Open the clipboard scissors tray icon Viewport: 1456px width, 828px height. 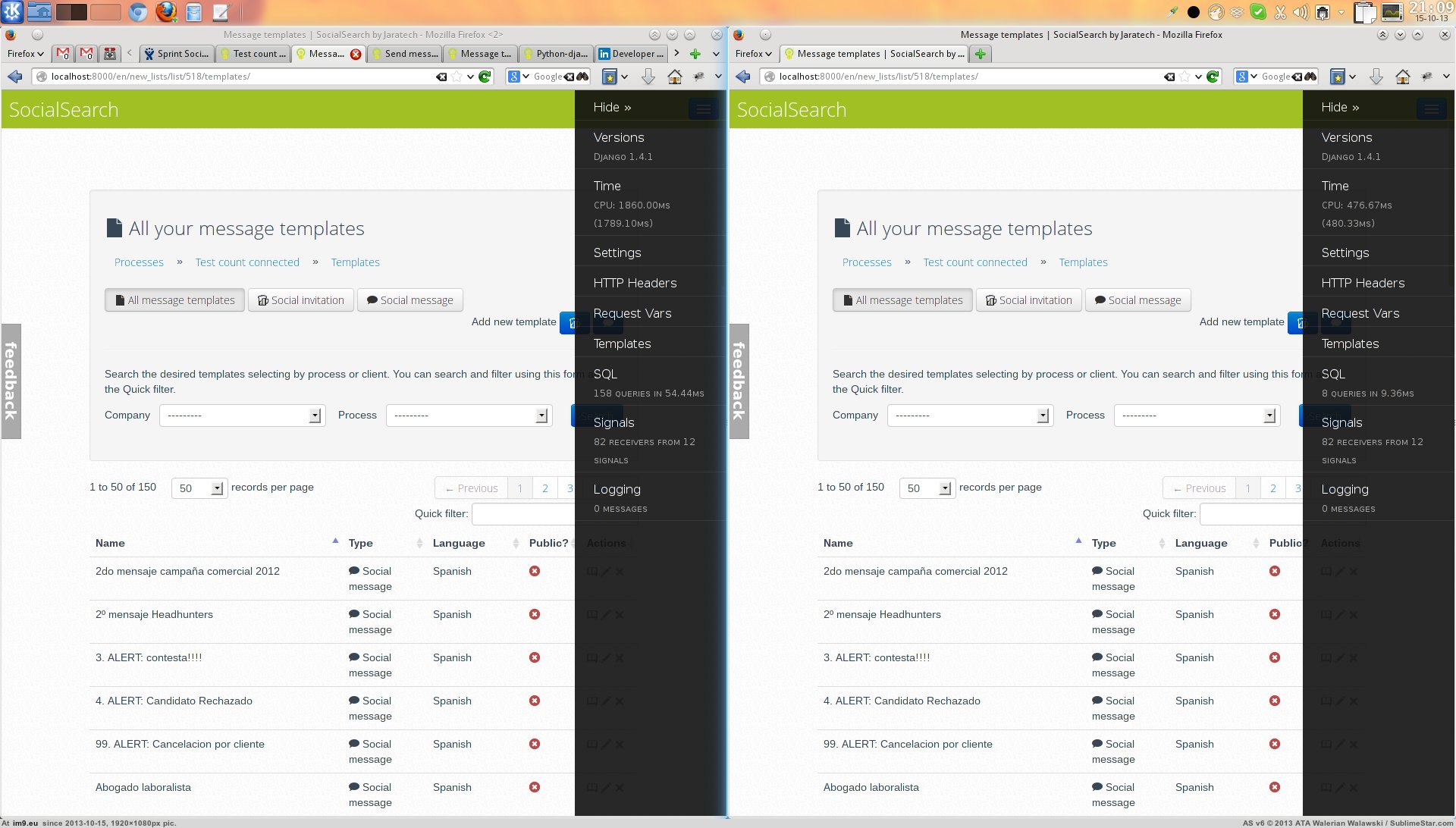pos(1280,12)
